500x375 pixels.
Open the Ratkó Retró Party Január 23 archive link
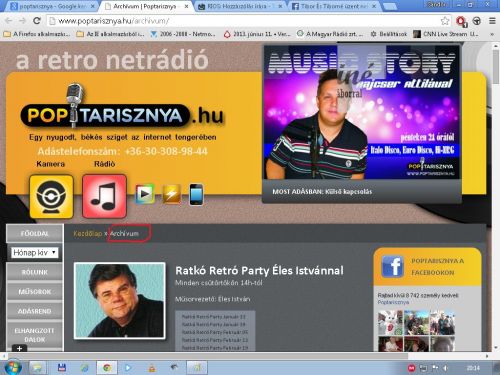214,317
